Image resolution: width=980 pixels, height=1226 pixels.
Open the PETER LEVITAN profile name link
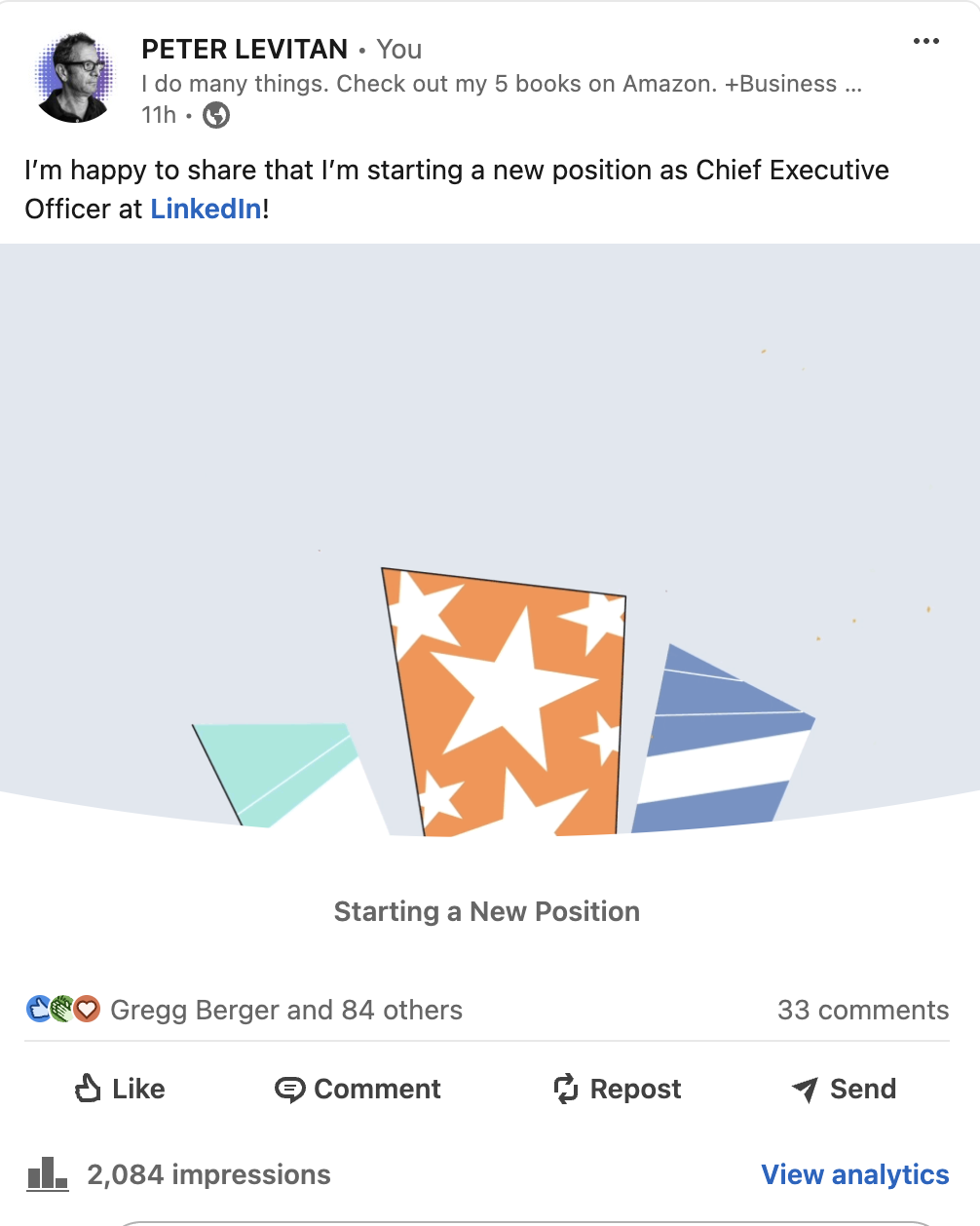point(245,49)
